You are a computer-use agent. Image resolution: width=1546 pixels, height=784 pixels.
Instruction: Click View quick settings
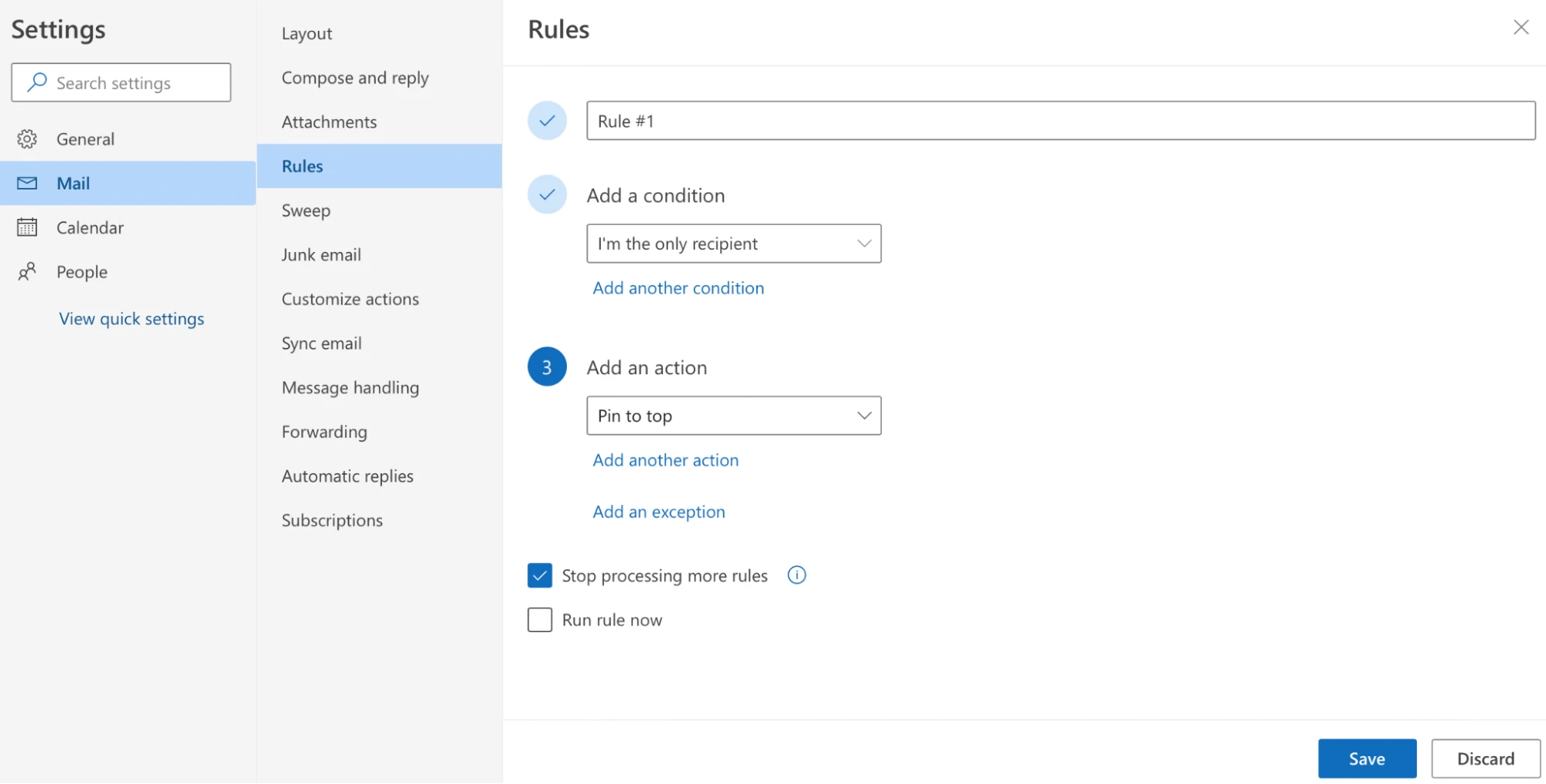pyautogui.click(x=131, y=318)
